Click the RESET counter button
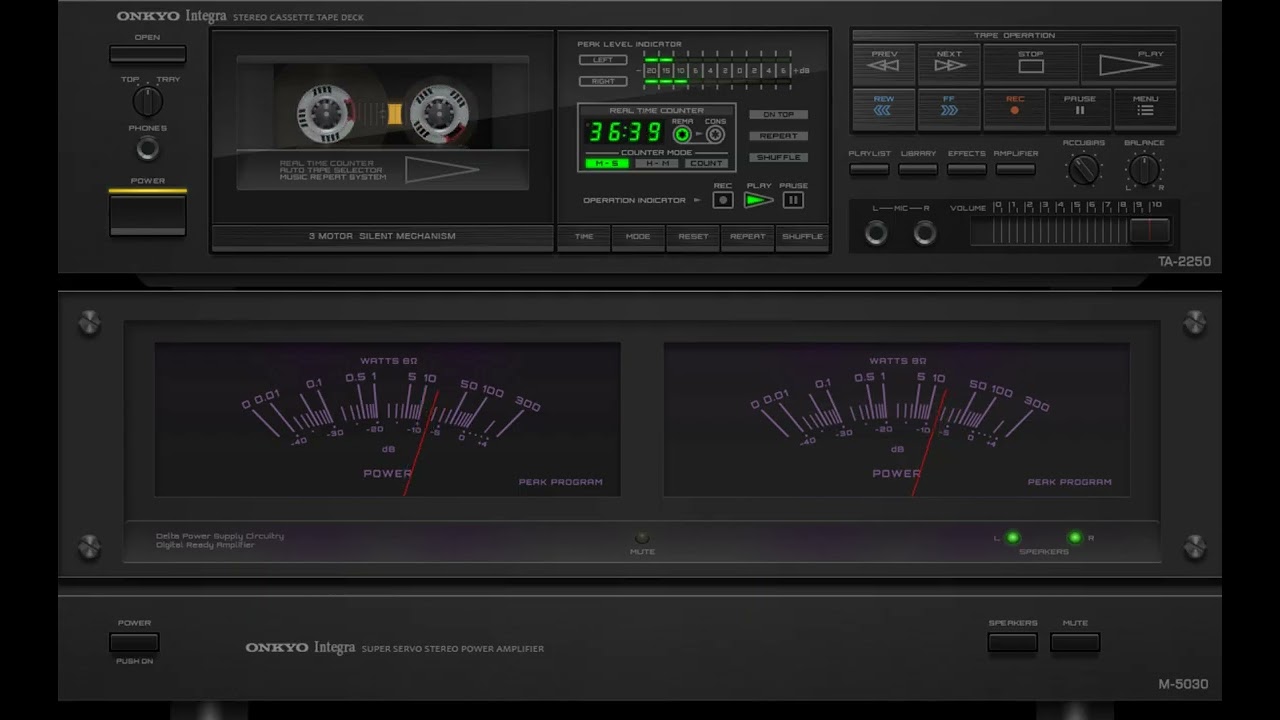Screen dimensions: 1280x720 point(693,237)
